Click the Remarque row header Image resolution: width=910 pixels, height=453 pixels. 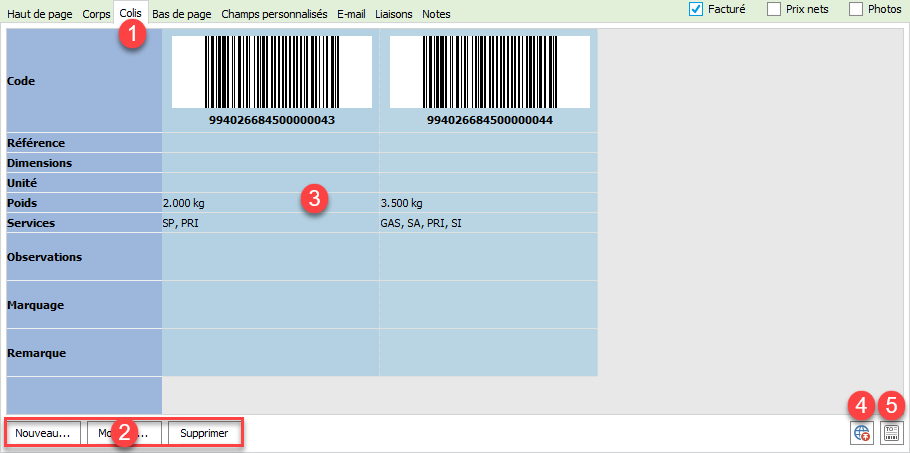click(84, 353)
